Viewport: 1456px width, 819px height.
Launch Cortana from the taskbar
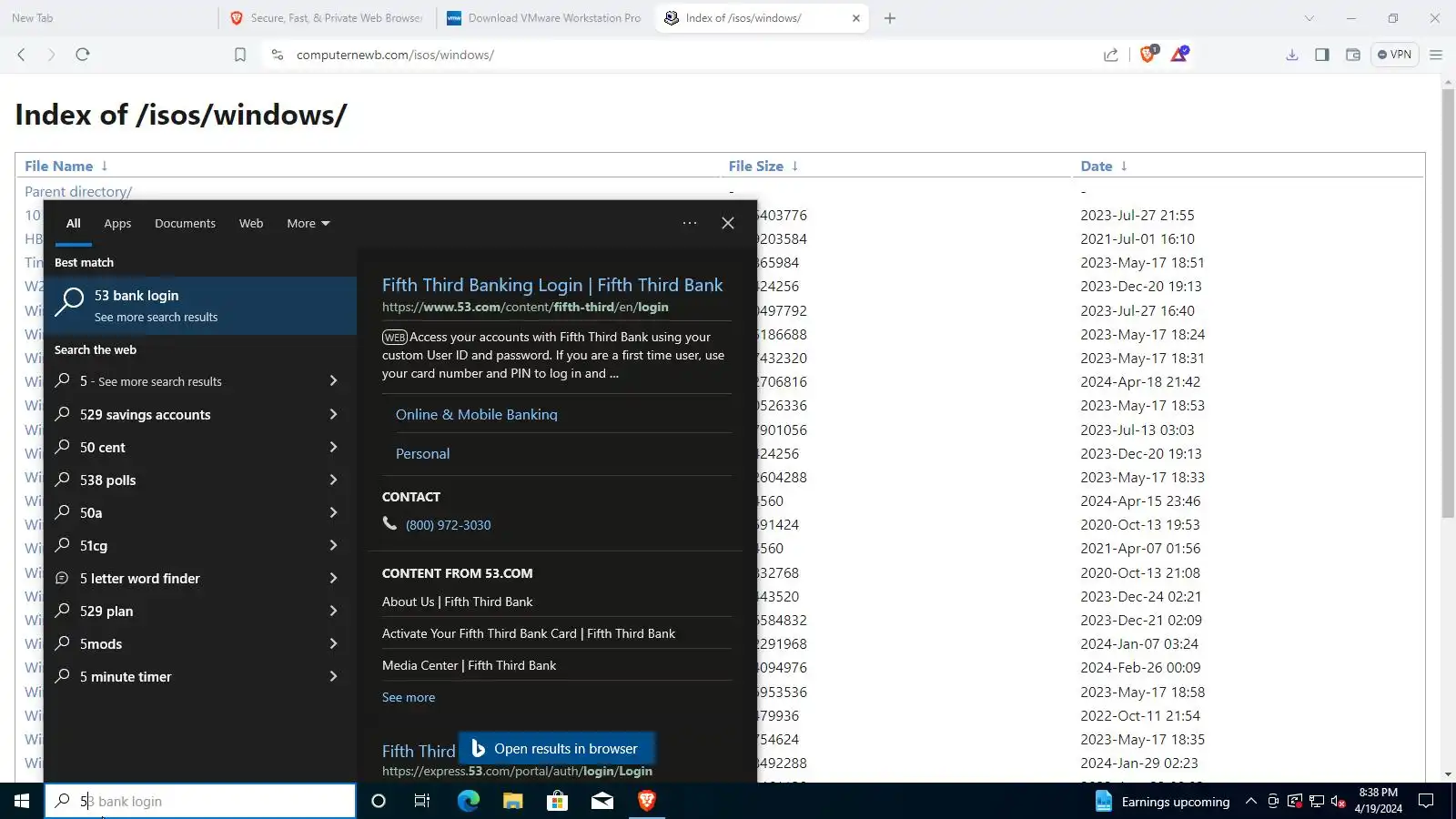click(x=379, y=801)
